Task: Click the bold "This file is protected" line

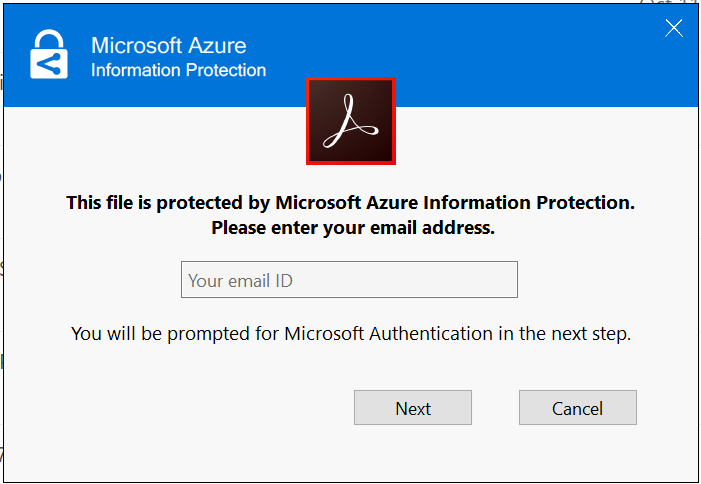Action: [x=350, y=203]
